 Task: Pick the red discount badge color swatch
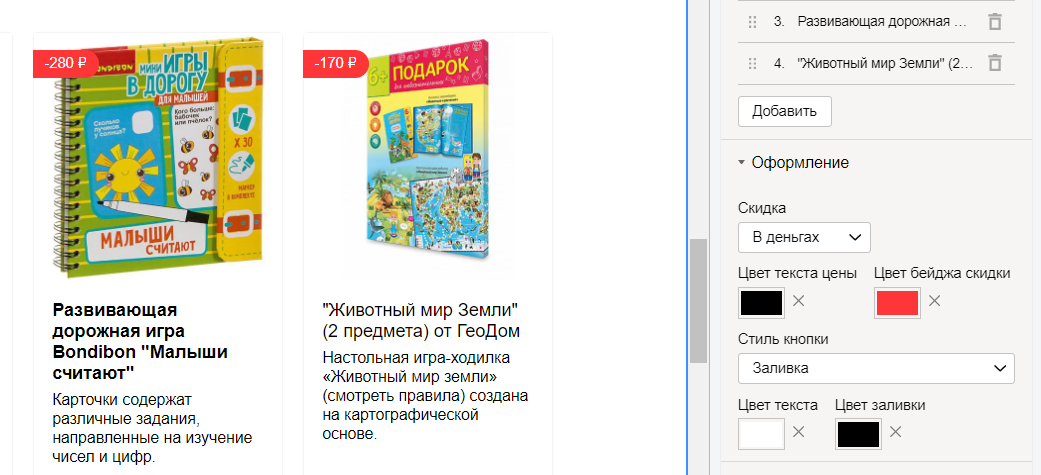click(897, 302)
